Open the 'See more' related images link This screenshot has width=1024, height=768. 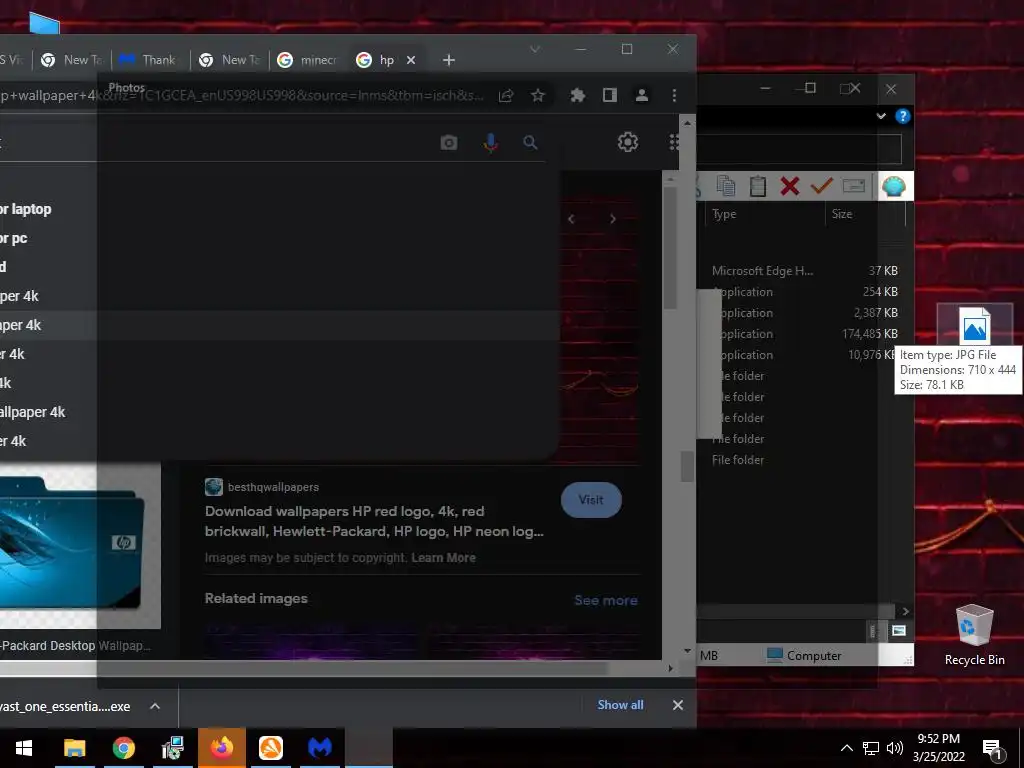[x=606, y=600]
